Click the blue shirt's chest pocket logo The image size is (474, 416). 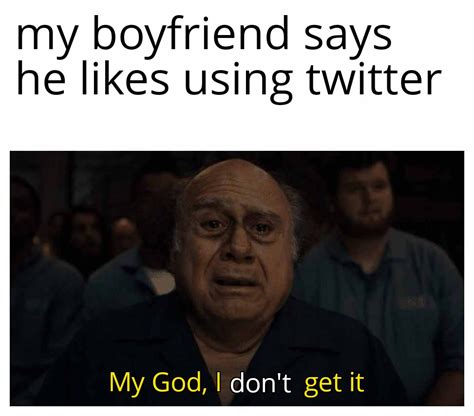click(412, 302)
